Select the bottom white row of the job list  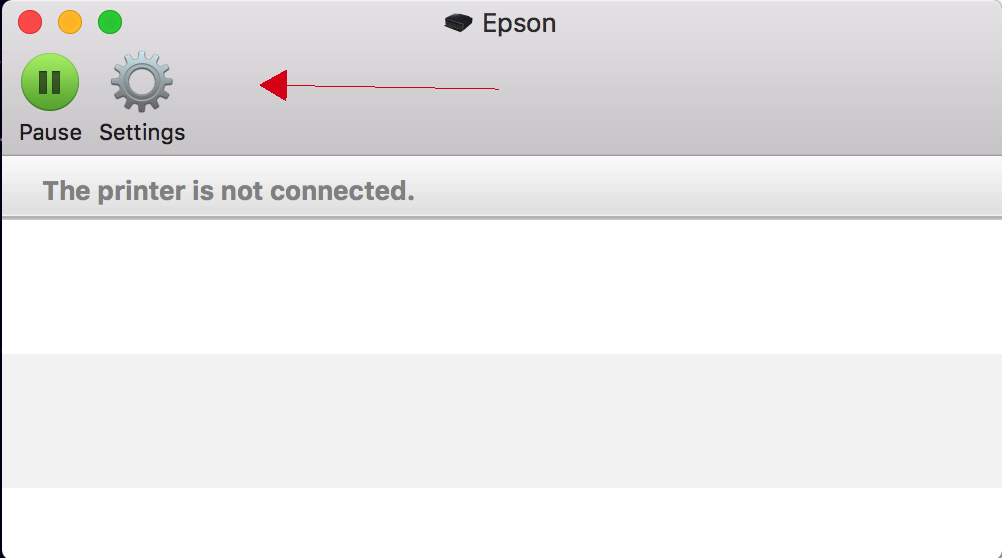pyautogui.click(x=502, y=523)
